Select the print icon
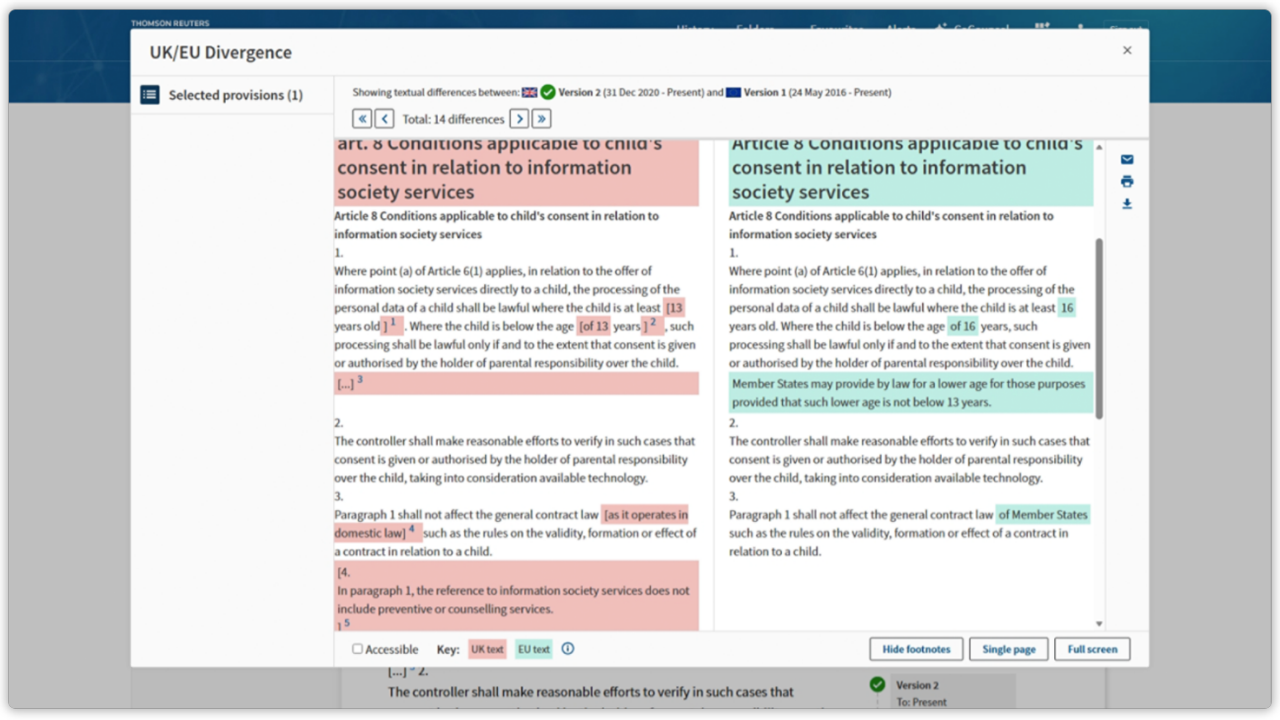 (1127, 181)
